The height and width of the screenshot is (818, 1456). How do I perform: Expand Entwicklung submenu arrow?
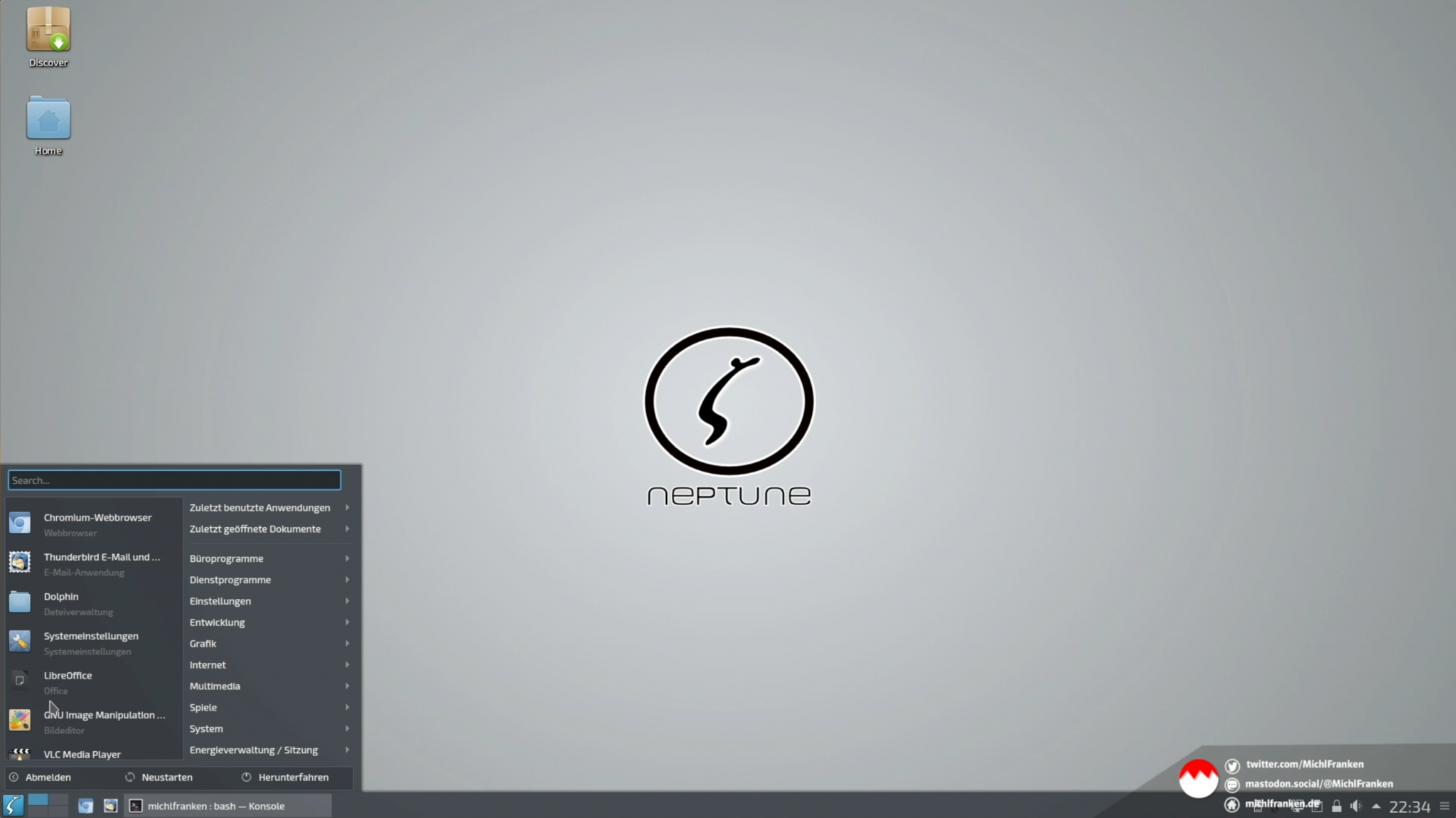click(346, 621)
